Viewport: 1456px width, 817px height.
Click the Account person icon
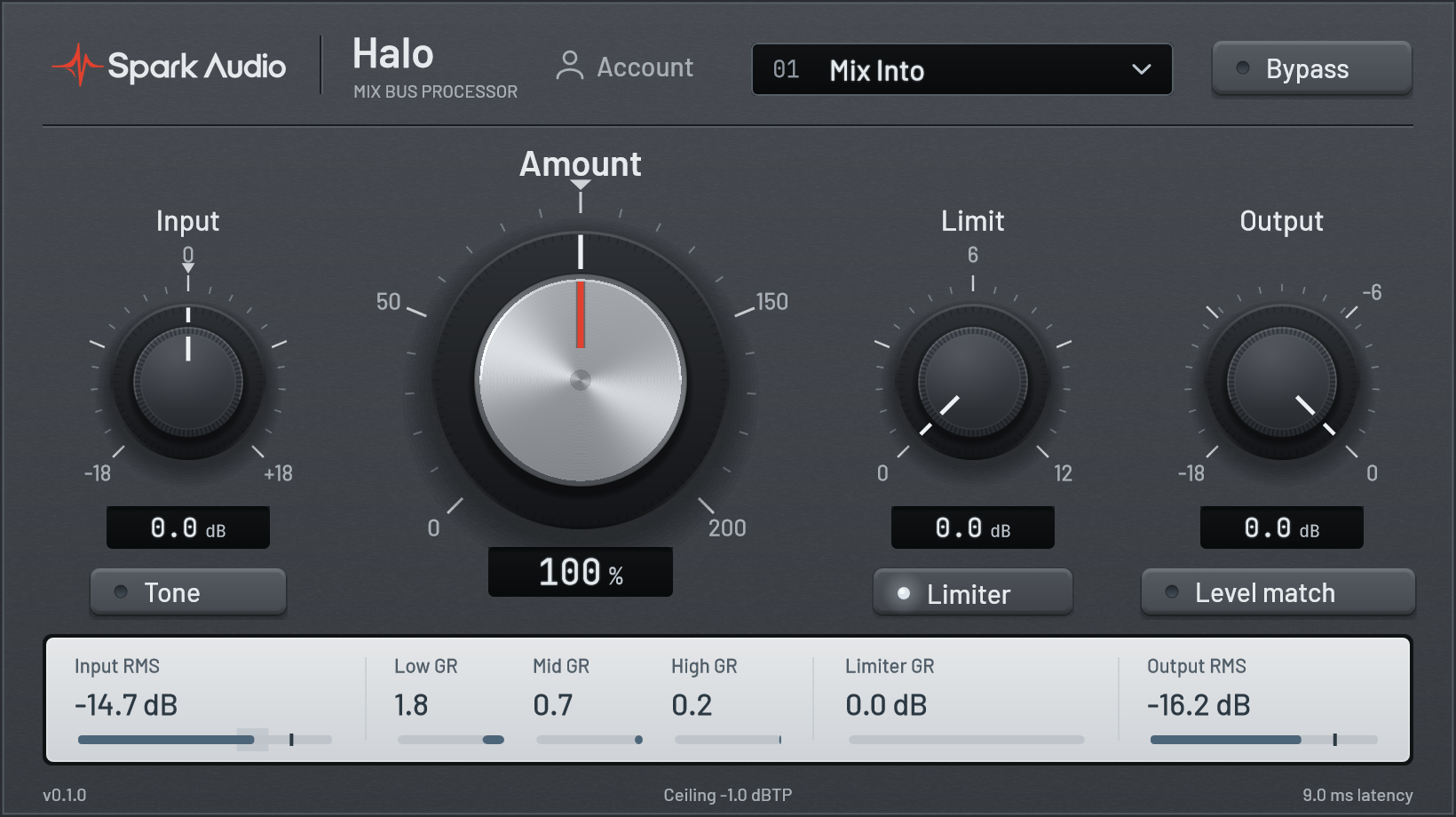(x=569, y=66)
